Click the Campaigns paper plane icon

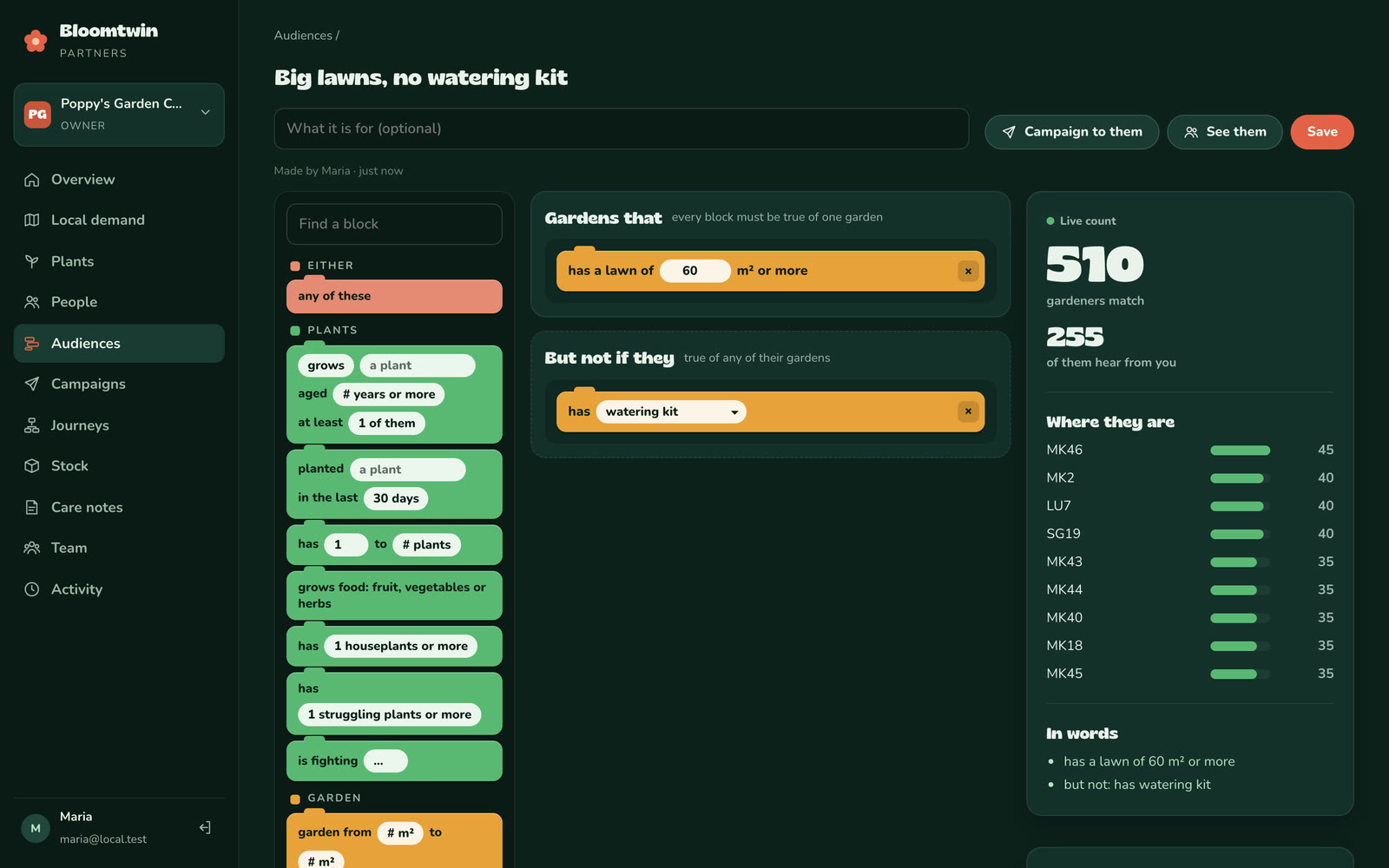32,384
